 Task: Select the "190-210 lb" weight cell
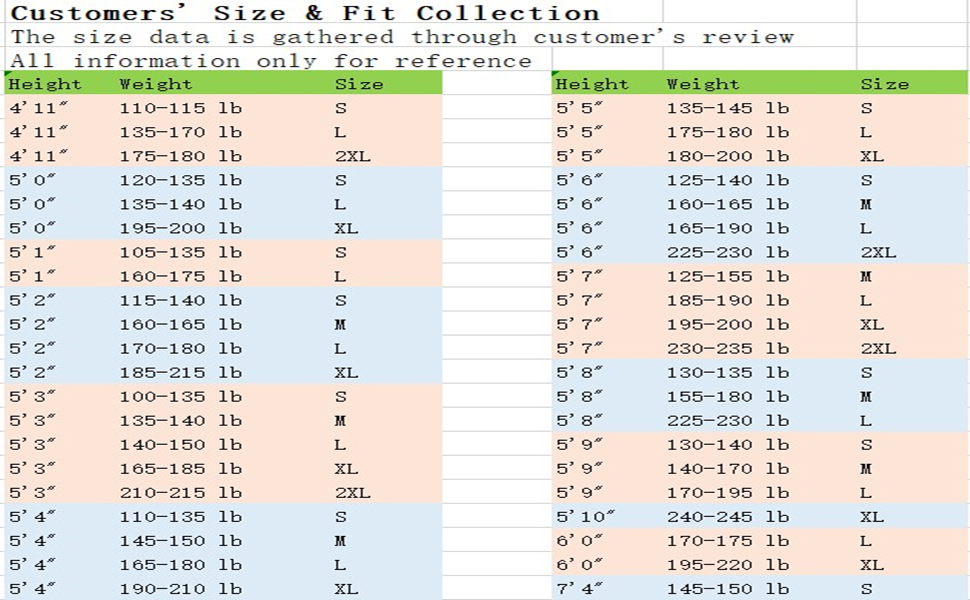coord(181,588)
